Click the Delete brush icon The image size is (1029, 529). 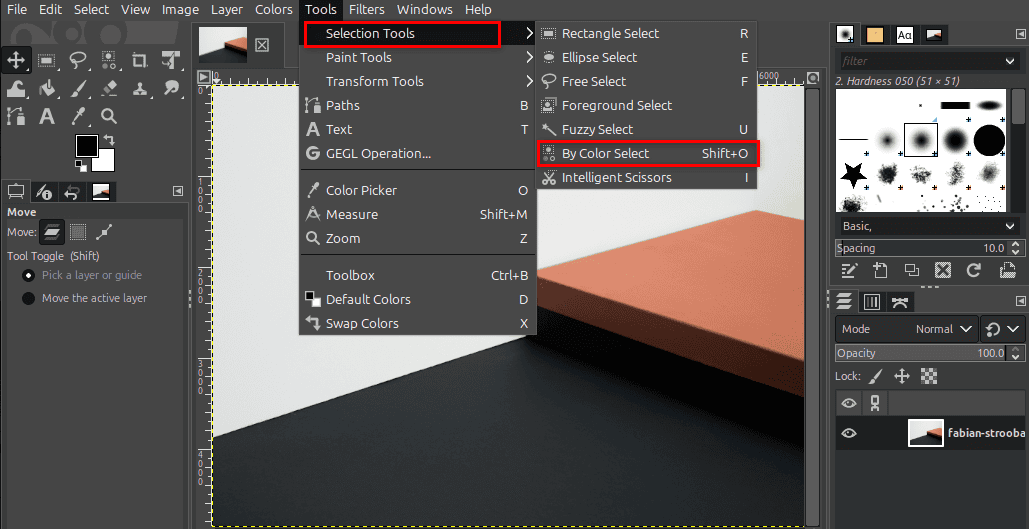pos(942,270)
